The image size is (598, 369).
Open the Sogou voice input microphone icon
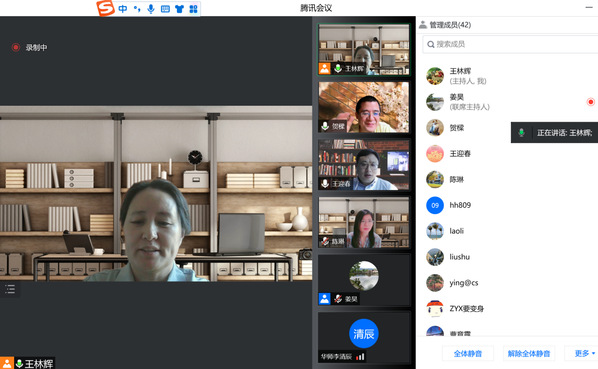[151, 9]
